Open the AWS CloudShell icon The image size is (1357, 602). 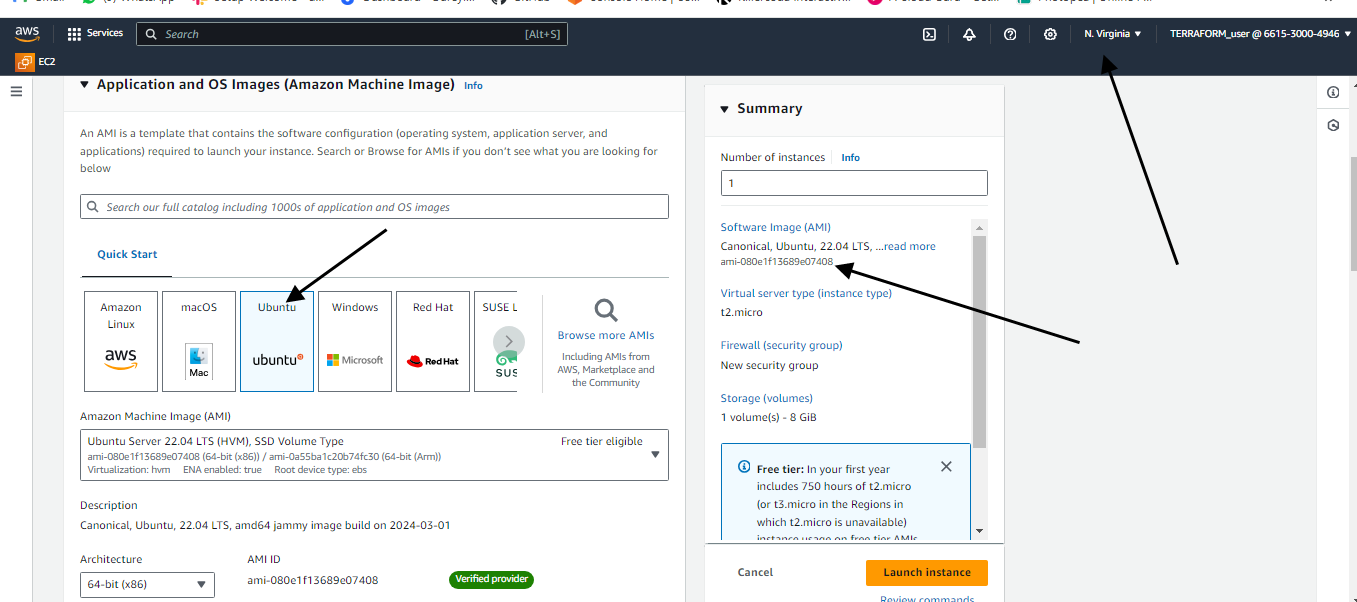929,34
